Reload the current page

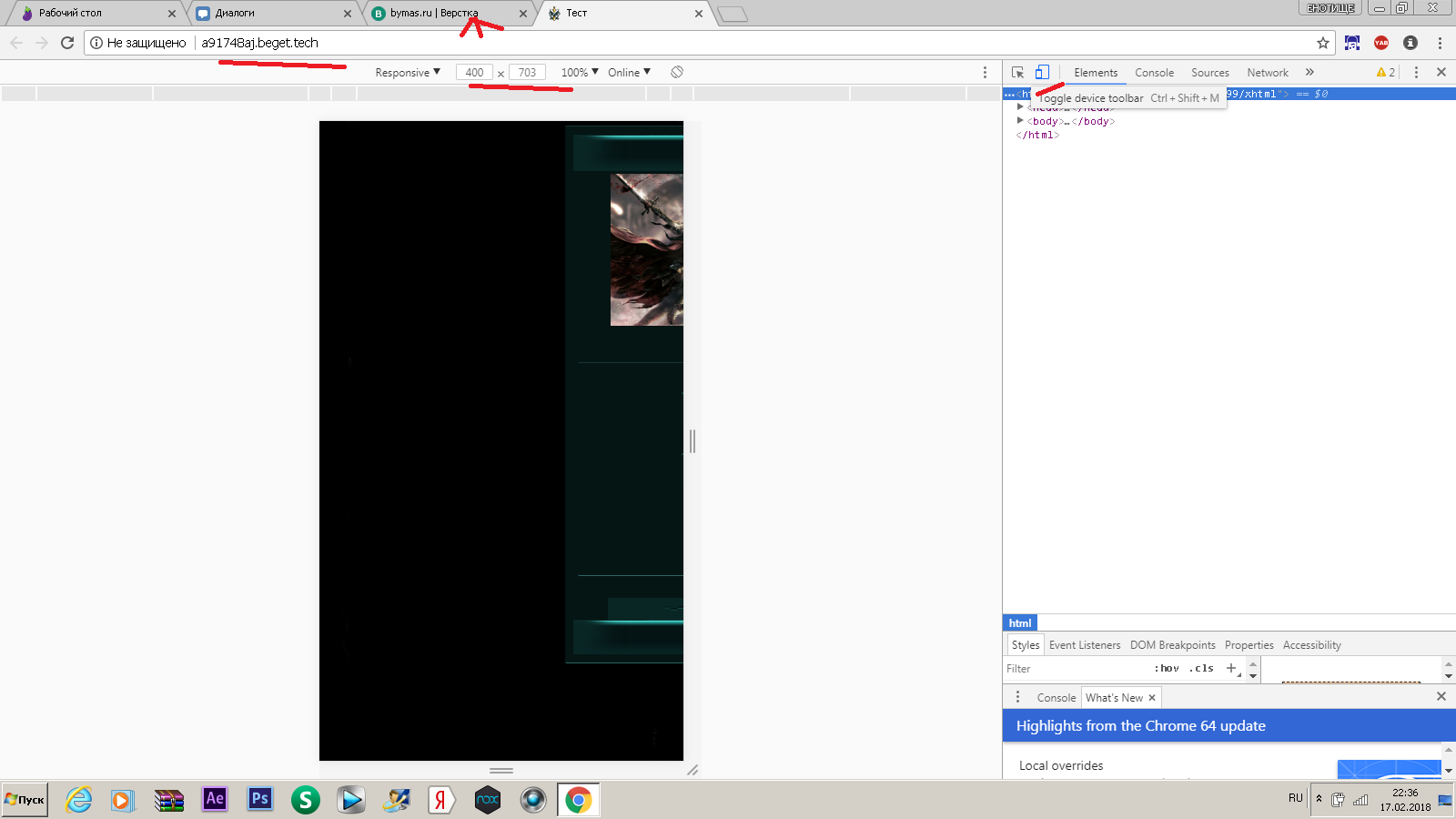[x=67, y=43]
